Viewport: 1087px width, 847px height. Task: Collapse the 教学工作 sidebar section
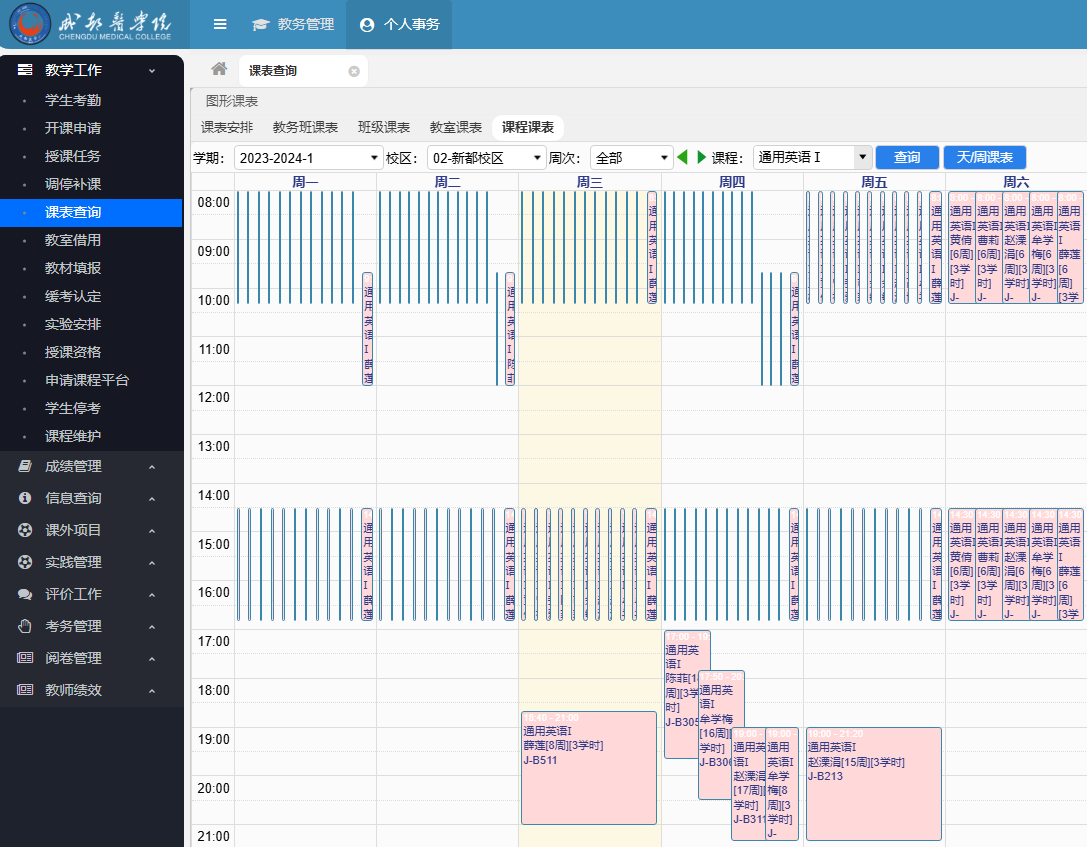tap(152, 70)
